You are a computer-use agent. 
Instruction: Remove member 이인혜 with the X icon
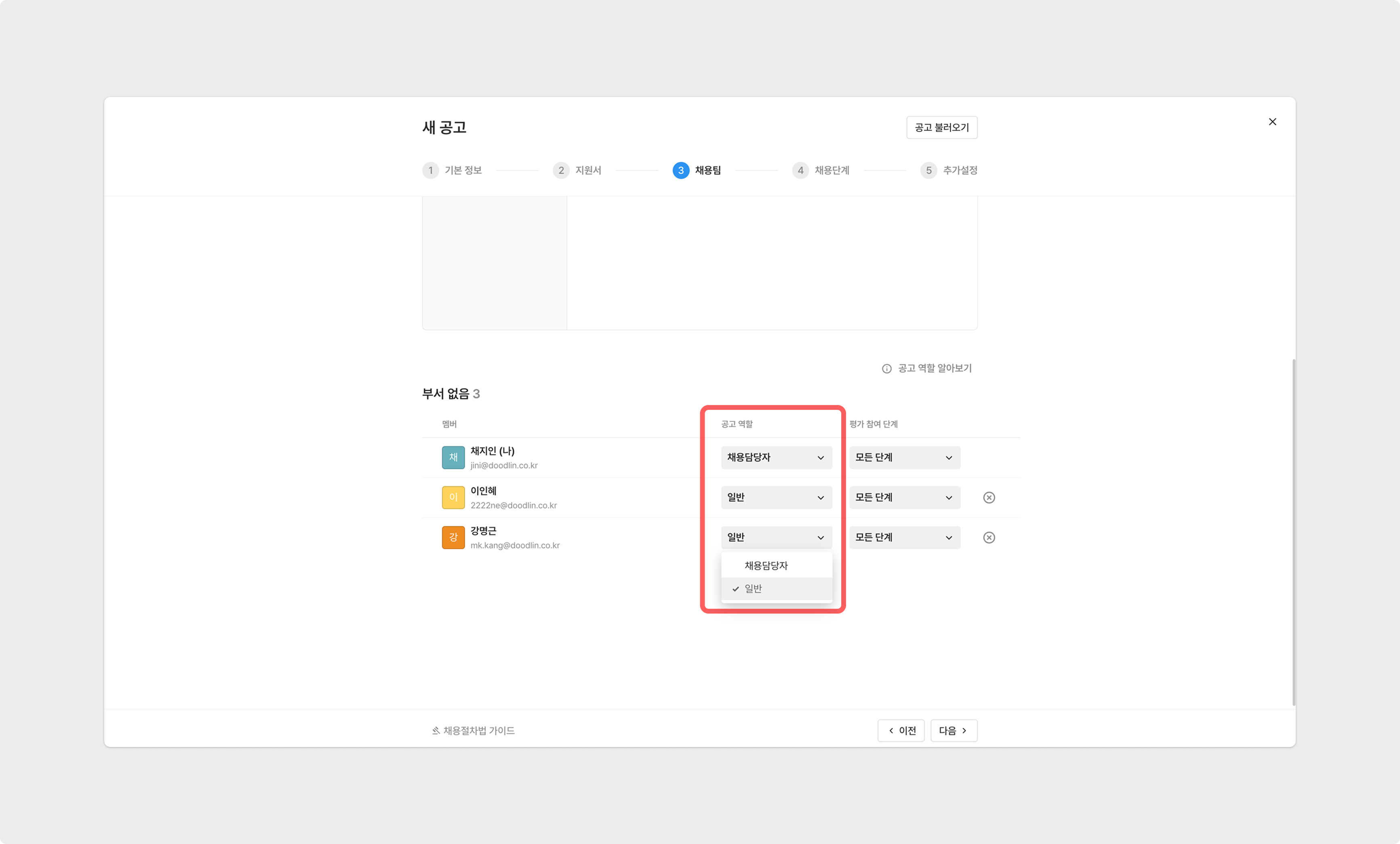989,497
